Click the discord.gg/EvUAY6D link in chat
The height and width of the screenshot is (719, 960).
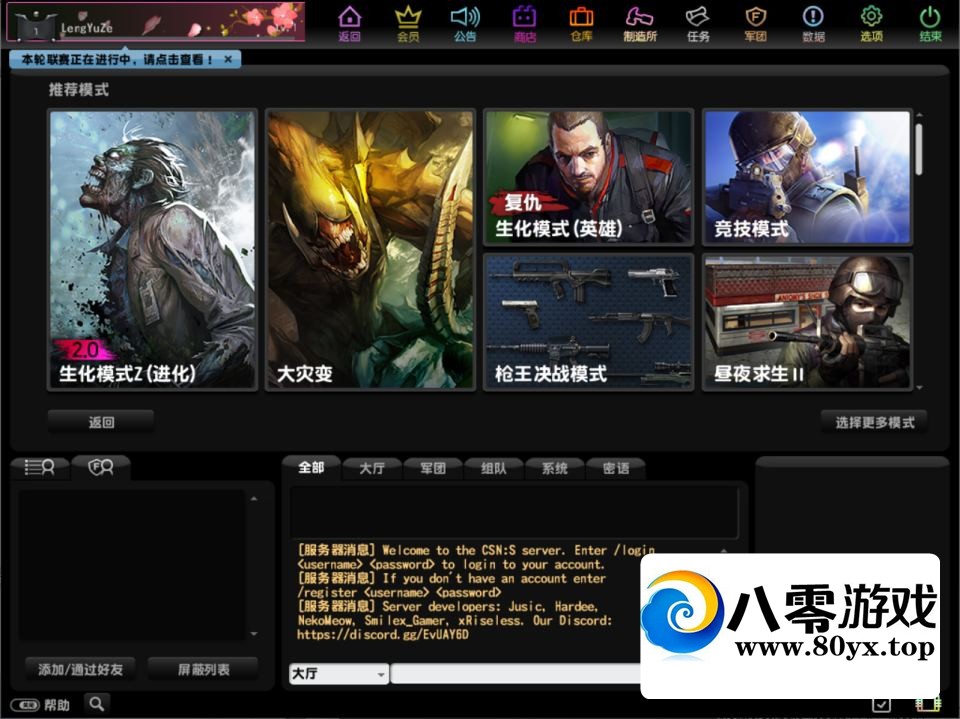tap(383, 634)
